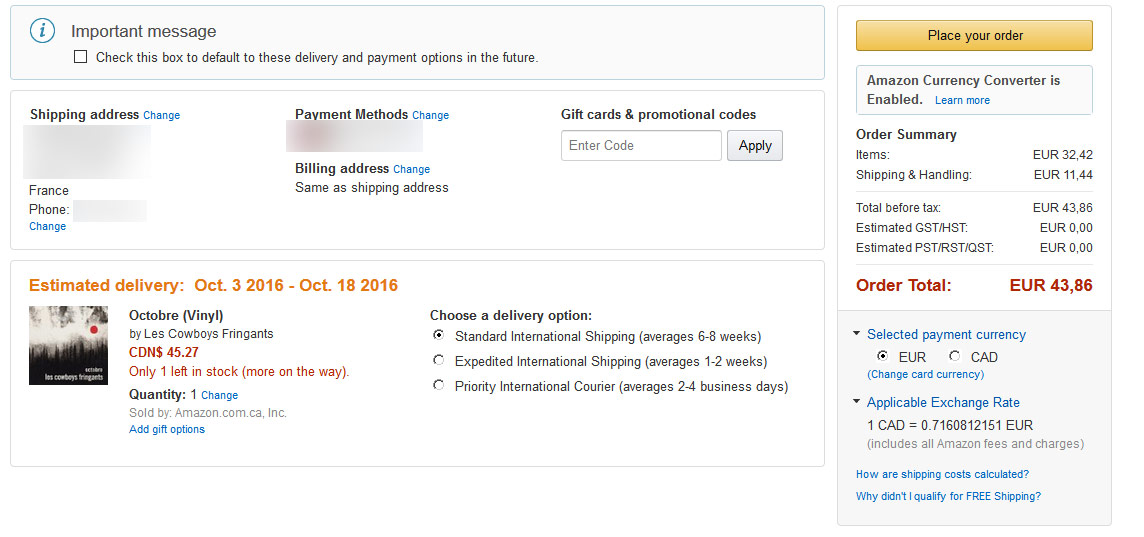The width and height of the screenshot is (1144, 537).
Task: Open the Octobre vinyl album thumbnail
Action: point(69,345)
